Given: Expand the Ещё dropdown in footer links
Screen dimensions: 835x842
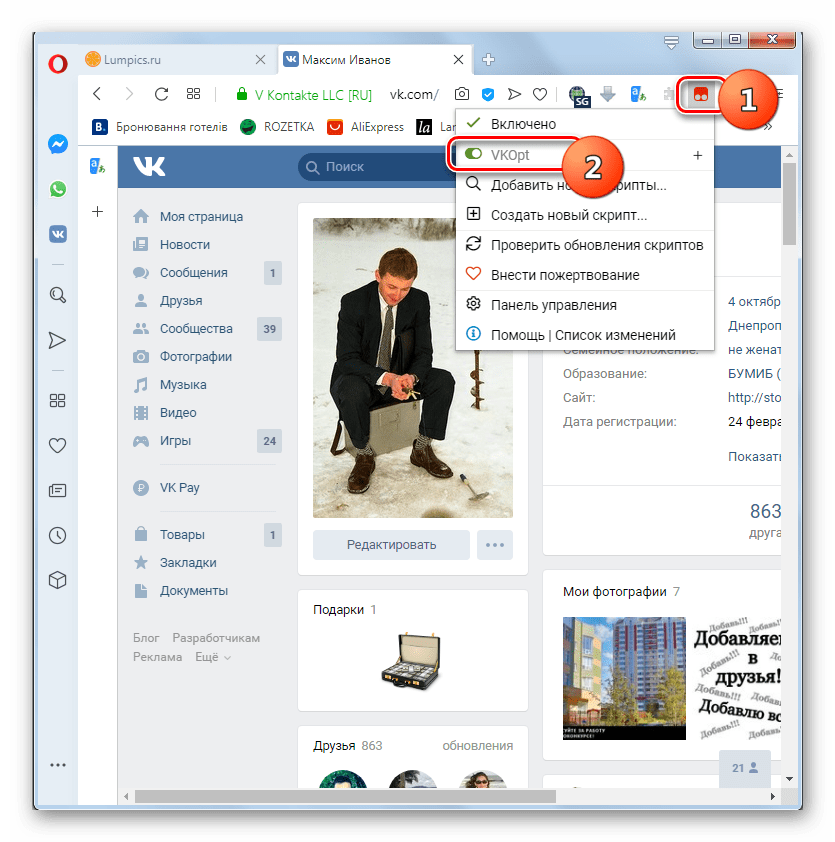Looking at the screenshot, I should tap(212, 657).
